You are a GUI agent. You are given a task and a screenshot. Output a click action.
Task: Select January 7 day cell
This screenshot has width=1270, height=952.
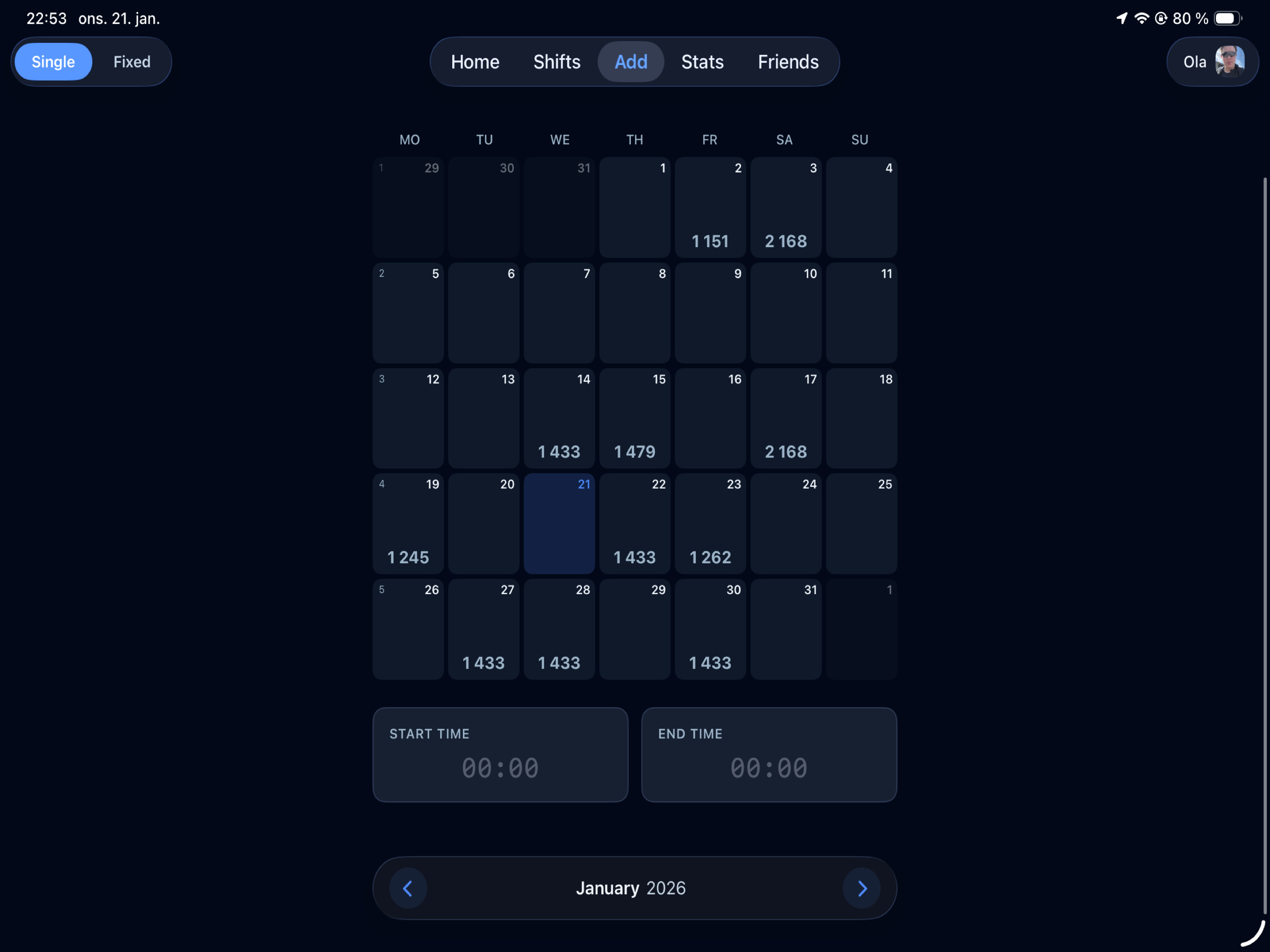point(559,313)
